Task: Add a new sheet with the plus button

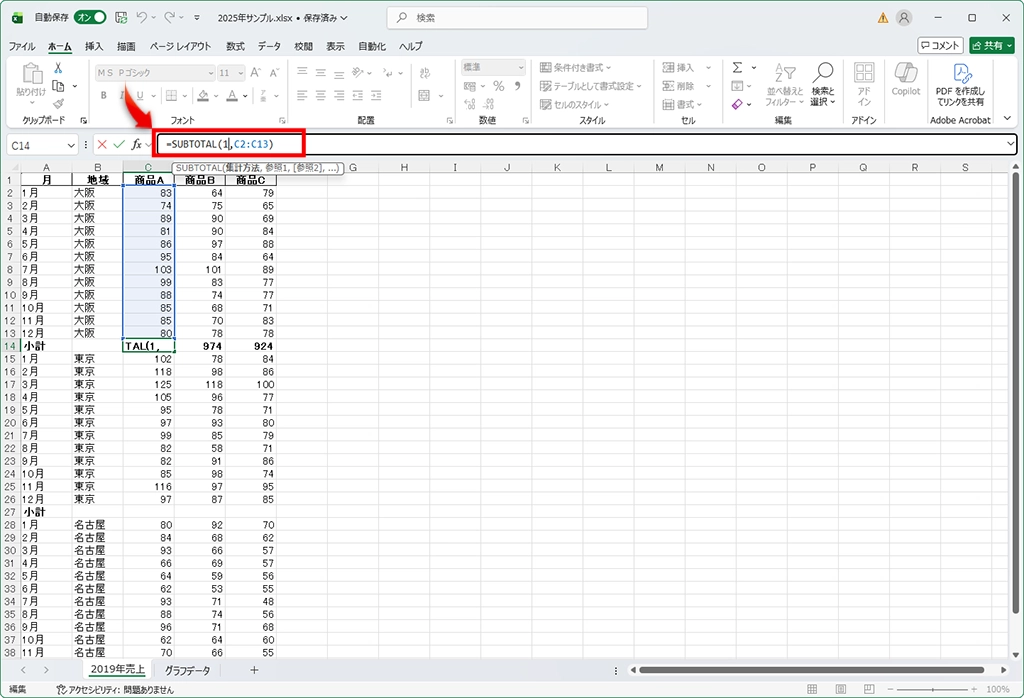Action: click(x=254, y=670)
